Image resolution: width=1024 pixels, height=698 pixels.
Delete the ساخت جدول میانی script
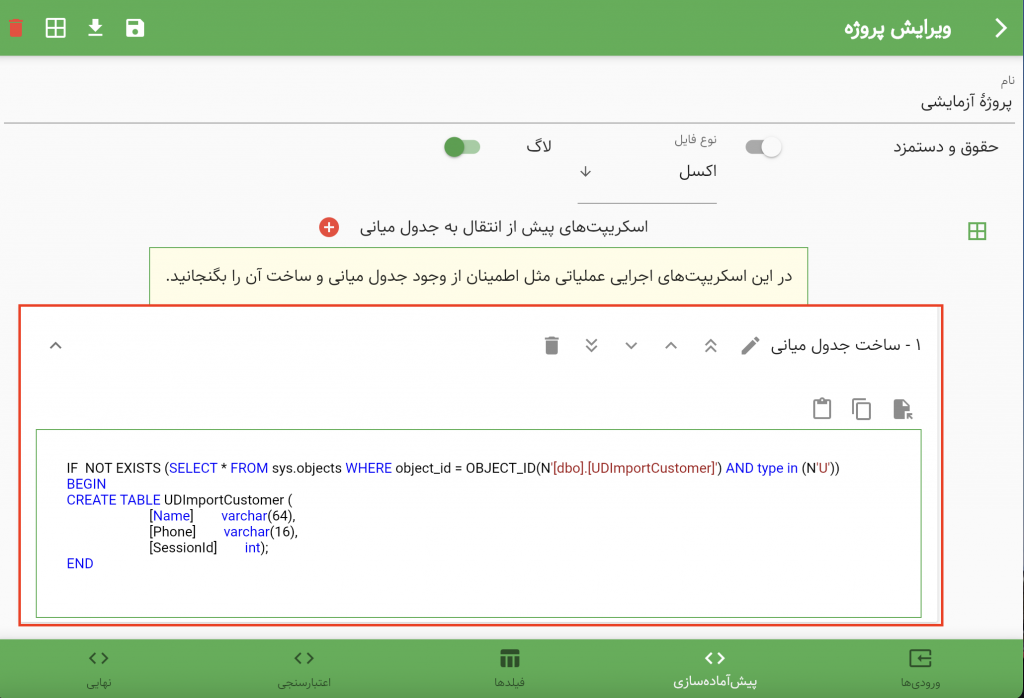[552, 345]
